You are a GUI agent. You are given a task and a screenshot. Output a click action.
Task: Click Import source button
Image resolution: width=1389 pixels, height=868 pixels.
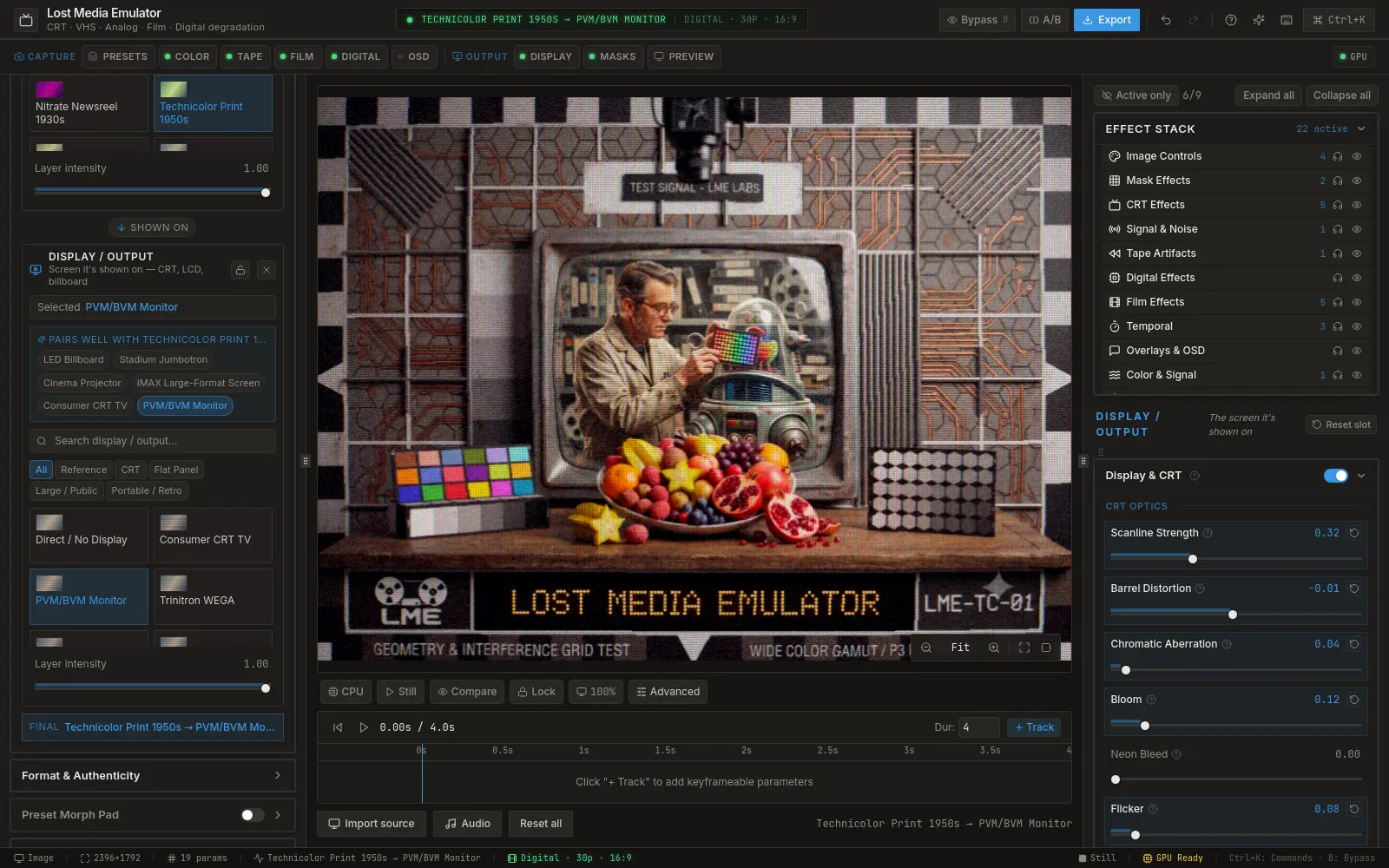pyautogui.click(x=372, y=824)
